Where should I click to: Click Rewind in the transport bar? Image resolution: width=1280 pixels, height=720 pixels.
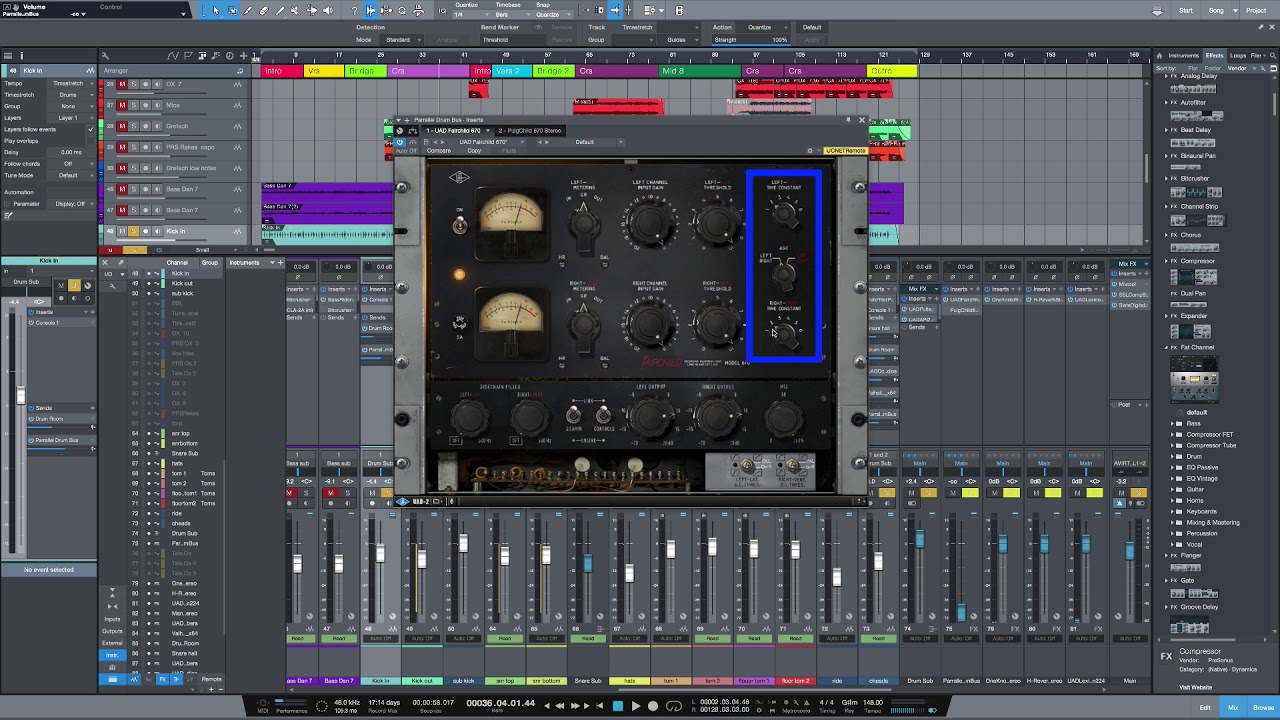tap(560, 706)
